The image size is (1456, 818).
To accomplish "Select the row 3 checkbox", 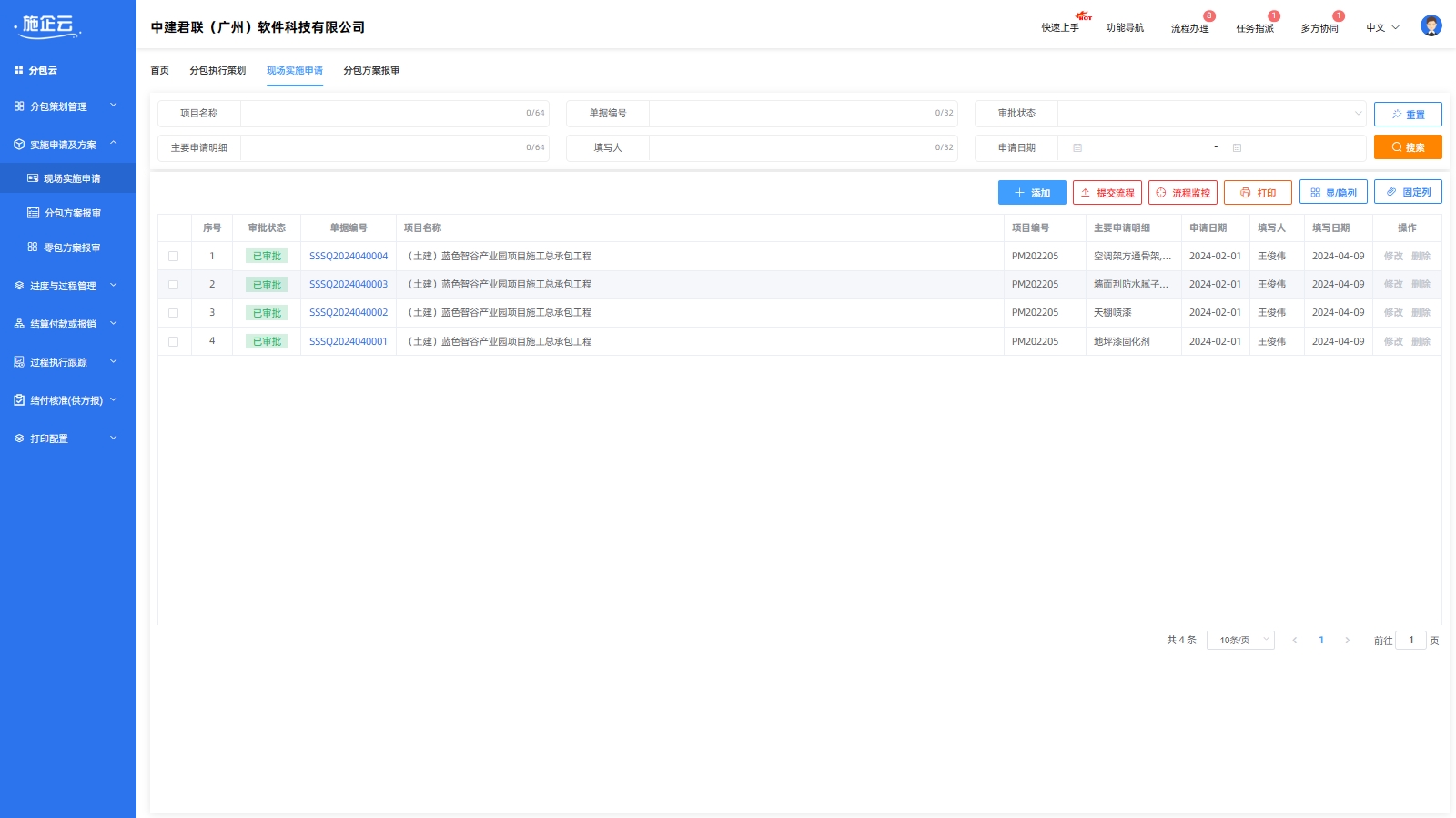I will [x=173, y=313].
